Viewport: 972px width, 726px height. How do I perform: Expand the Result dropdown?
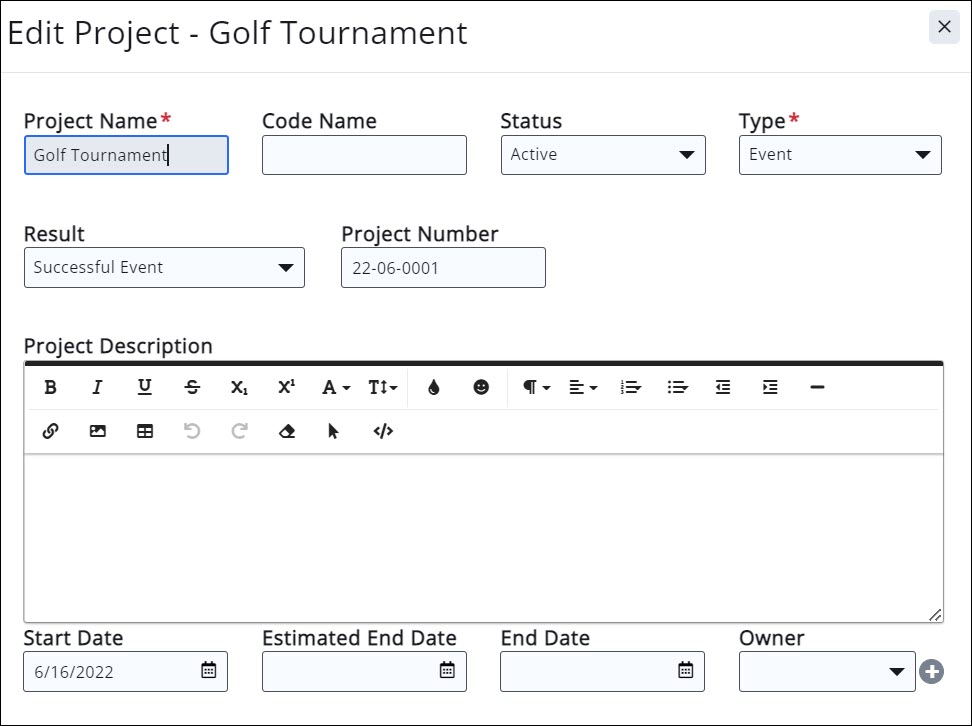point(164,268)
